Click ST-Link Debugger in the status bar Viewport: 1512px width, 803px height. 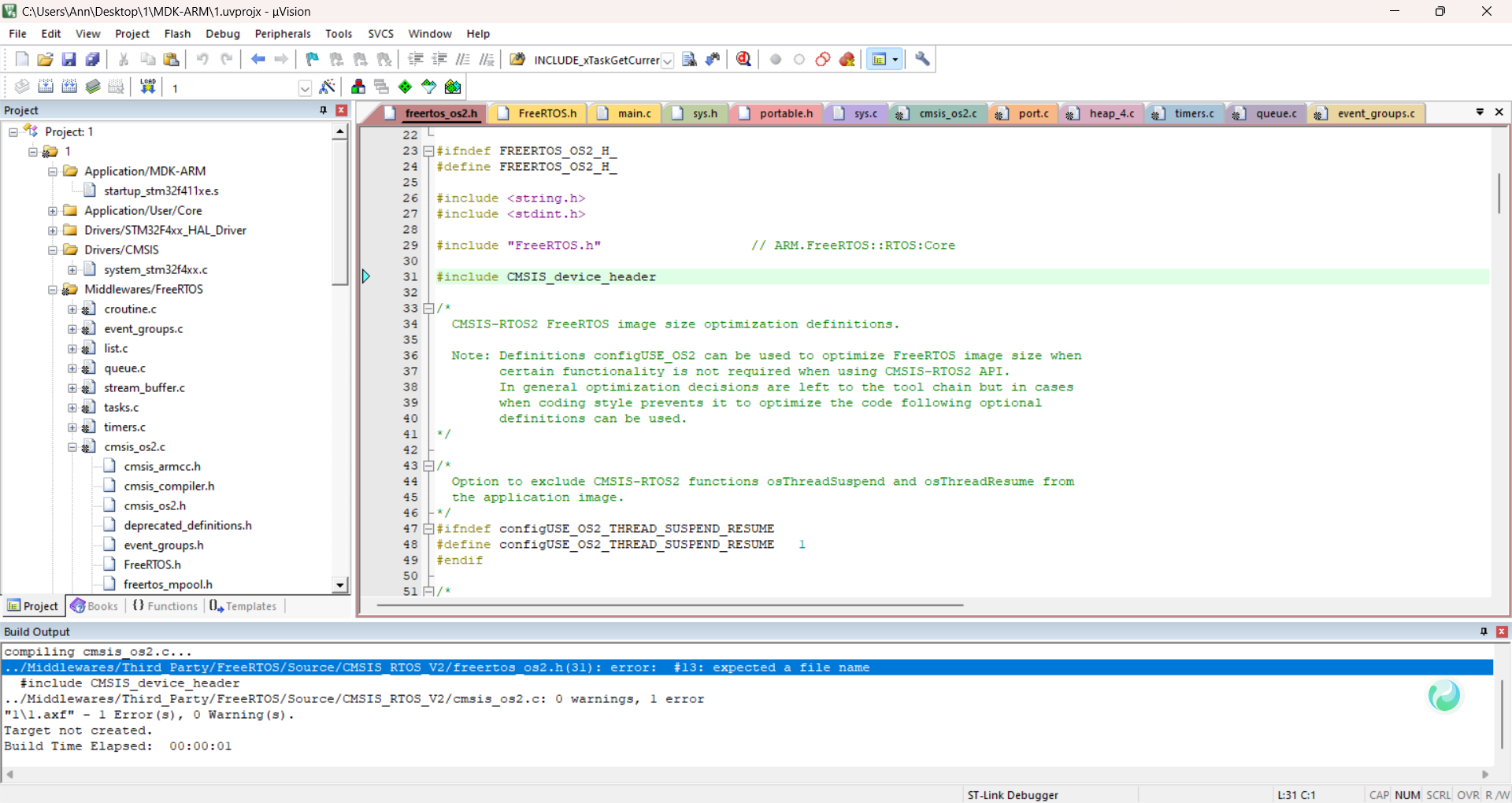click(1013, 794)
